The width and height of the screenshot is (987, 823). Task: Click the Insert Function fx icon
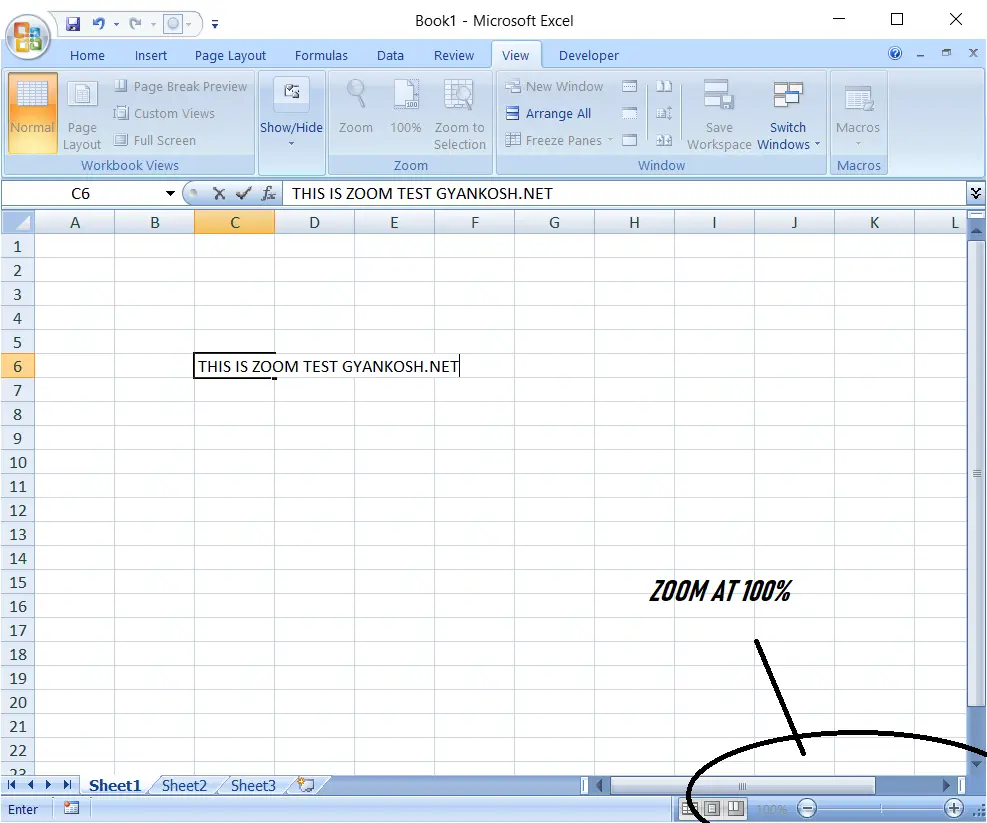point(268,193)
